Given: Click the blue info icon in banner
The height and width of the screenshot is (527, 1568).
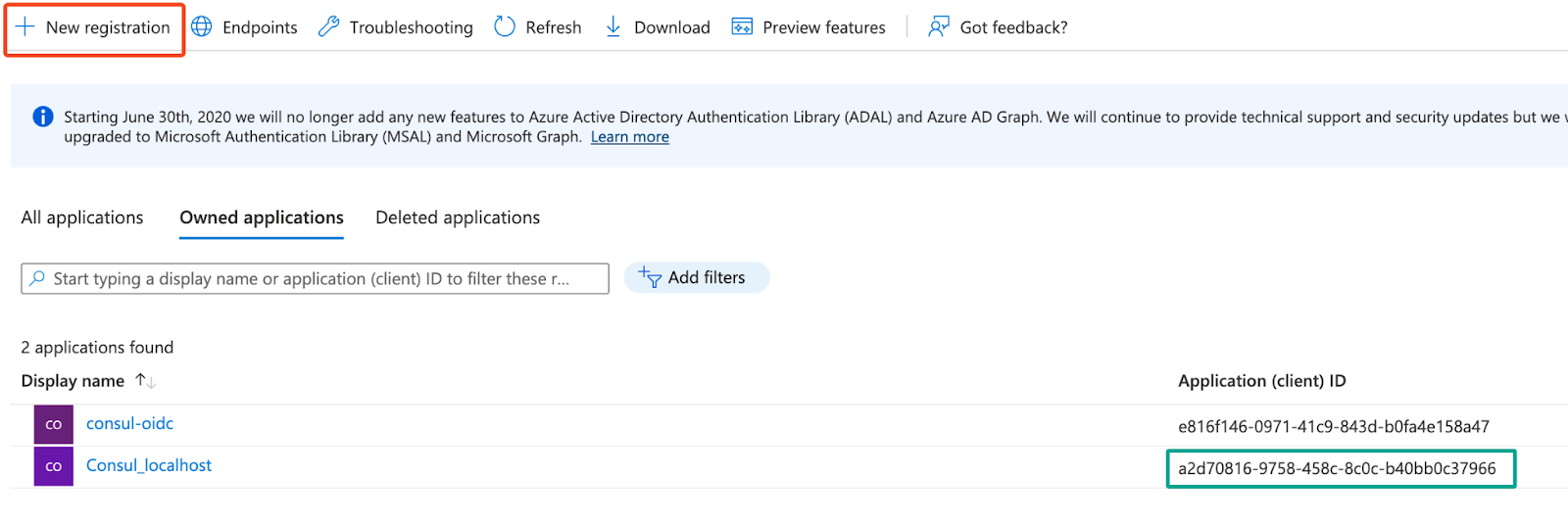Looking at the screenshot, I should pyautogui.click(x=43, y=117).
